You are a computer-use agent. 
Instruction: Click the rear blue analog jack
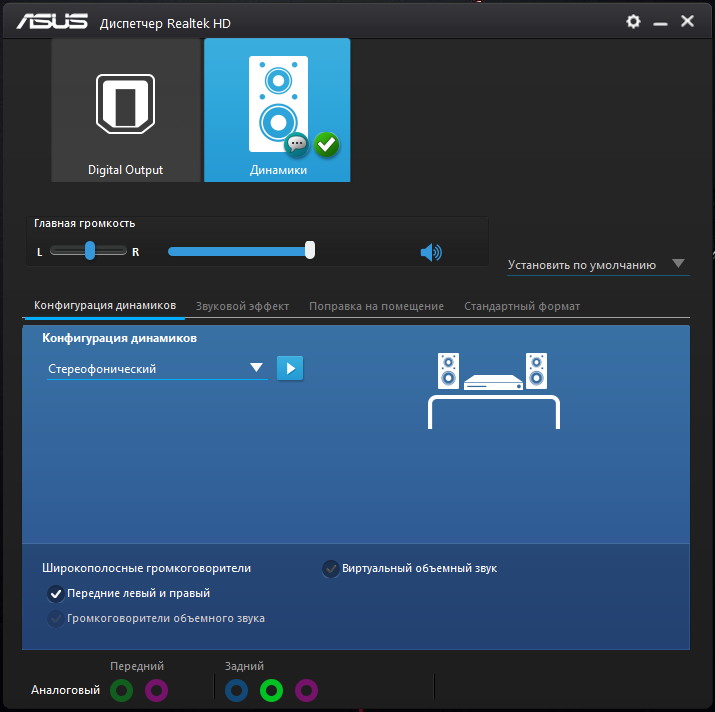[x=236, y=691]
